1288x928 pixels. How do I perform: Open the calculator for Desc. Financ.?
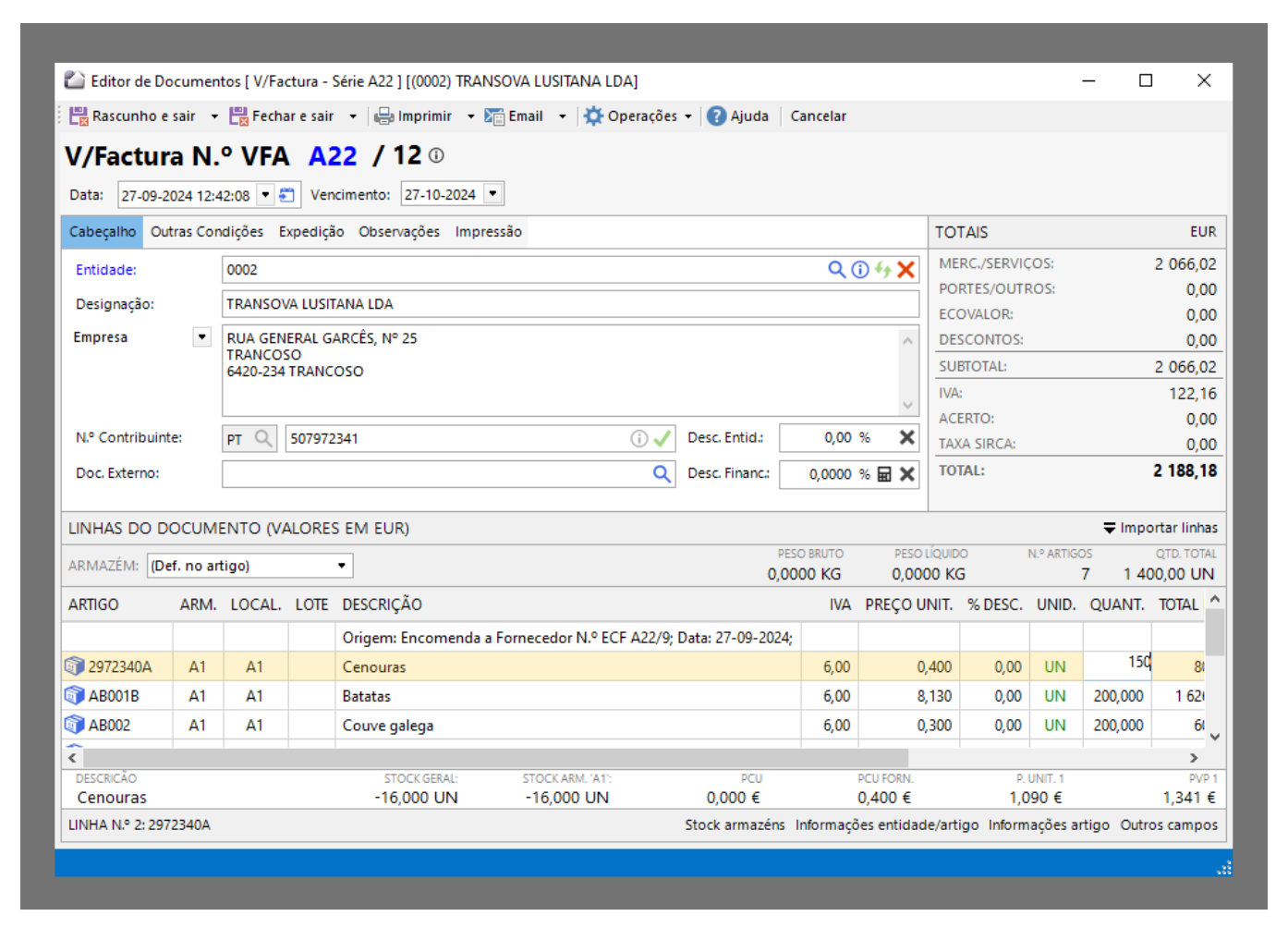[x=884, y=474]
